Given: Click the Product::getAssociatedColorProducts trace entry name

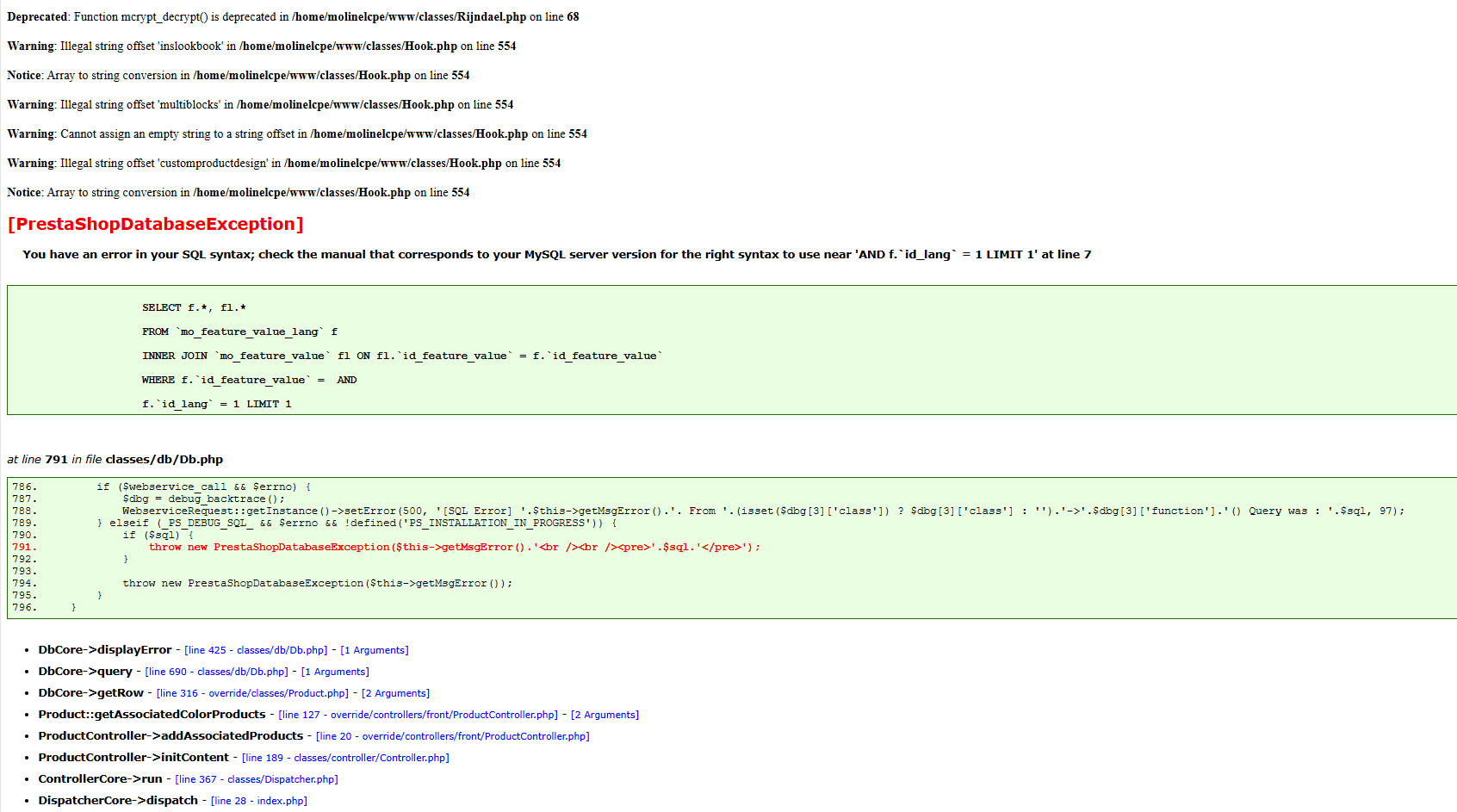Looking at the screenshot, I should [152, 715].
